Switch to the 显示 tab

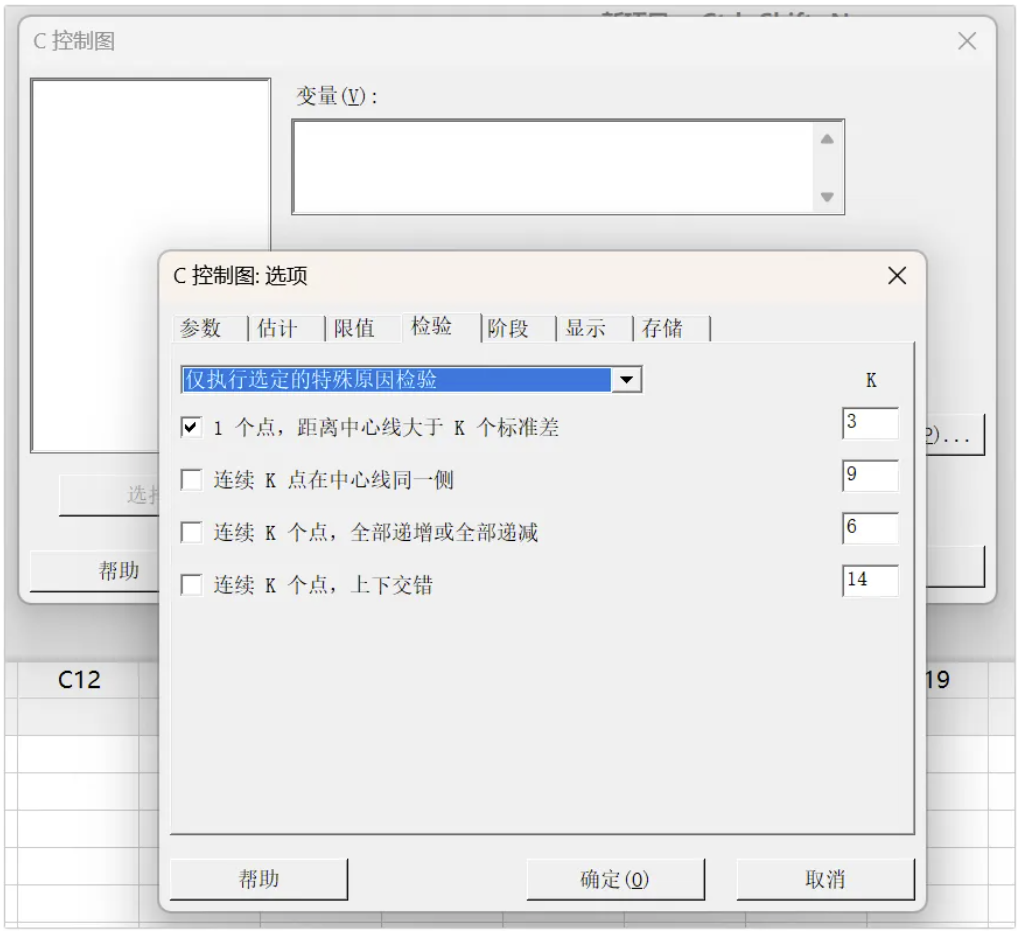(585, 329)
